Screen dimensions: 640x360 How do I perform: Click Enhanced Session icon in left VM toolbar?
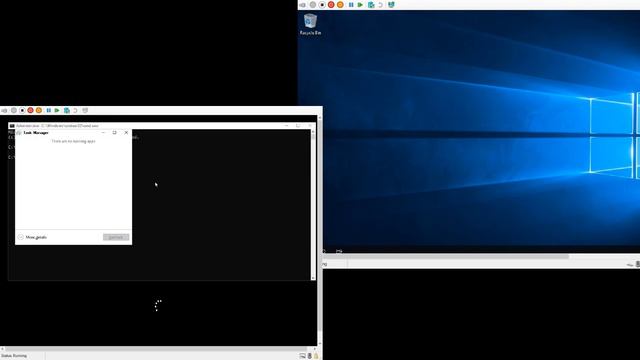point(85,111)
